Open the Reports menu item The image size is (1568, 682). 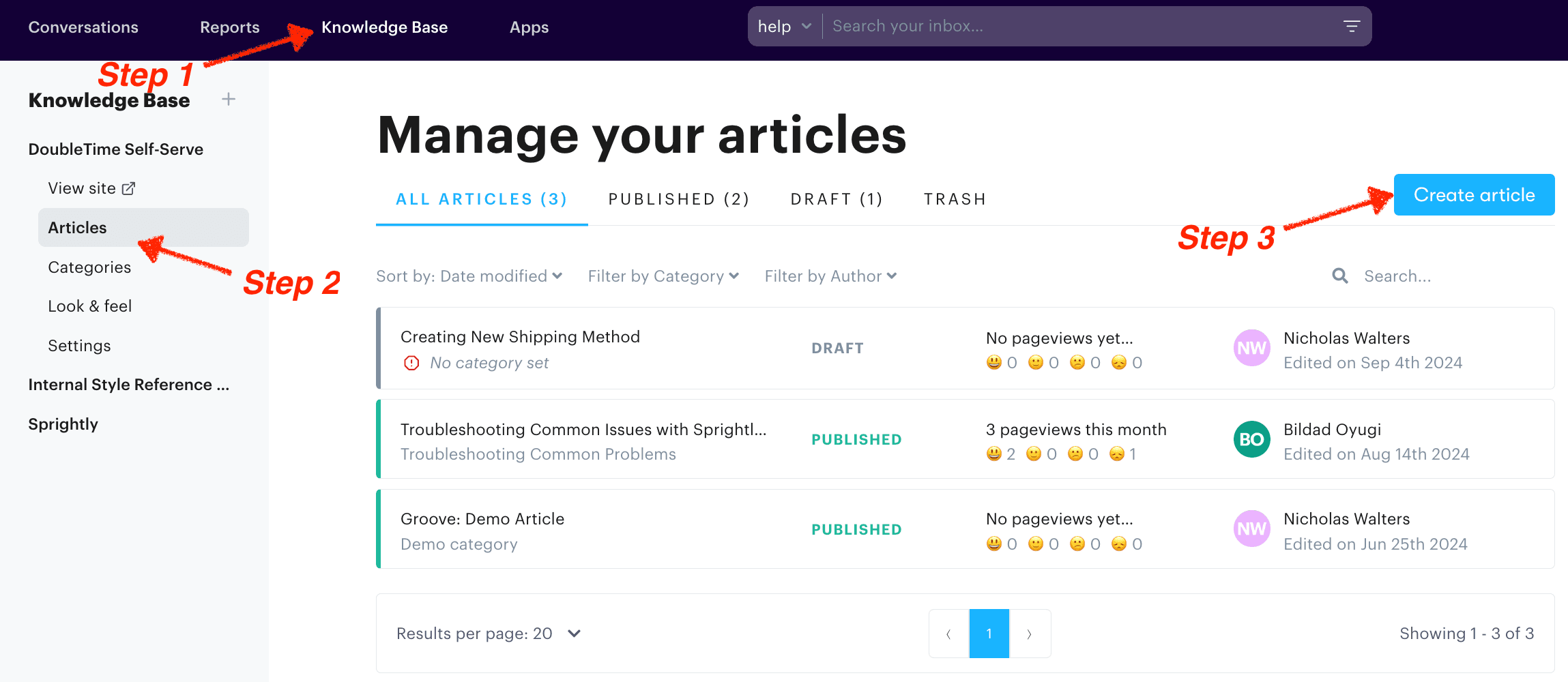(x=229, y=27)
